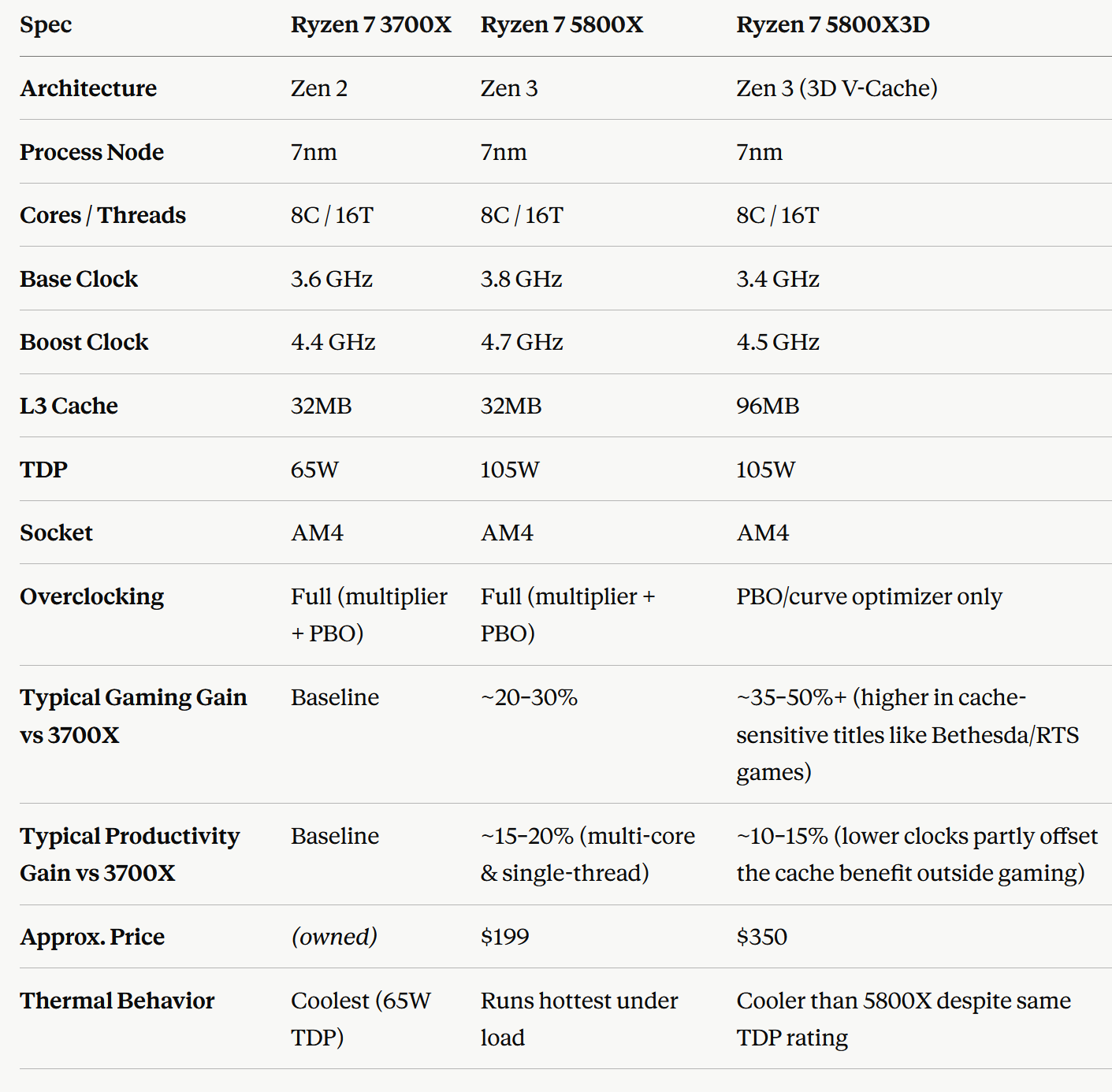Image resolution: width=1112 pixels, height=1092 pixels.
Task: Click the Zen 3 (3D V-Cache) cell
Action: point(836,88)
